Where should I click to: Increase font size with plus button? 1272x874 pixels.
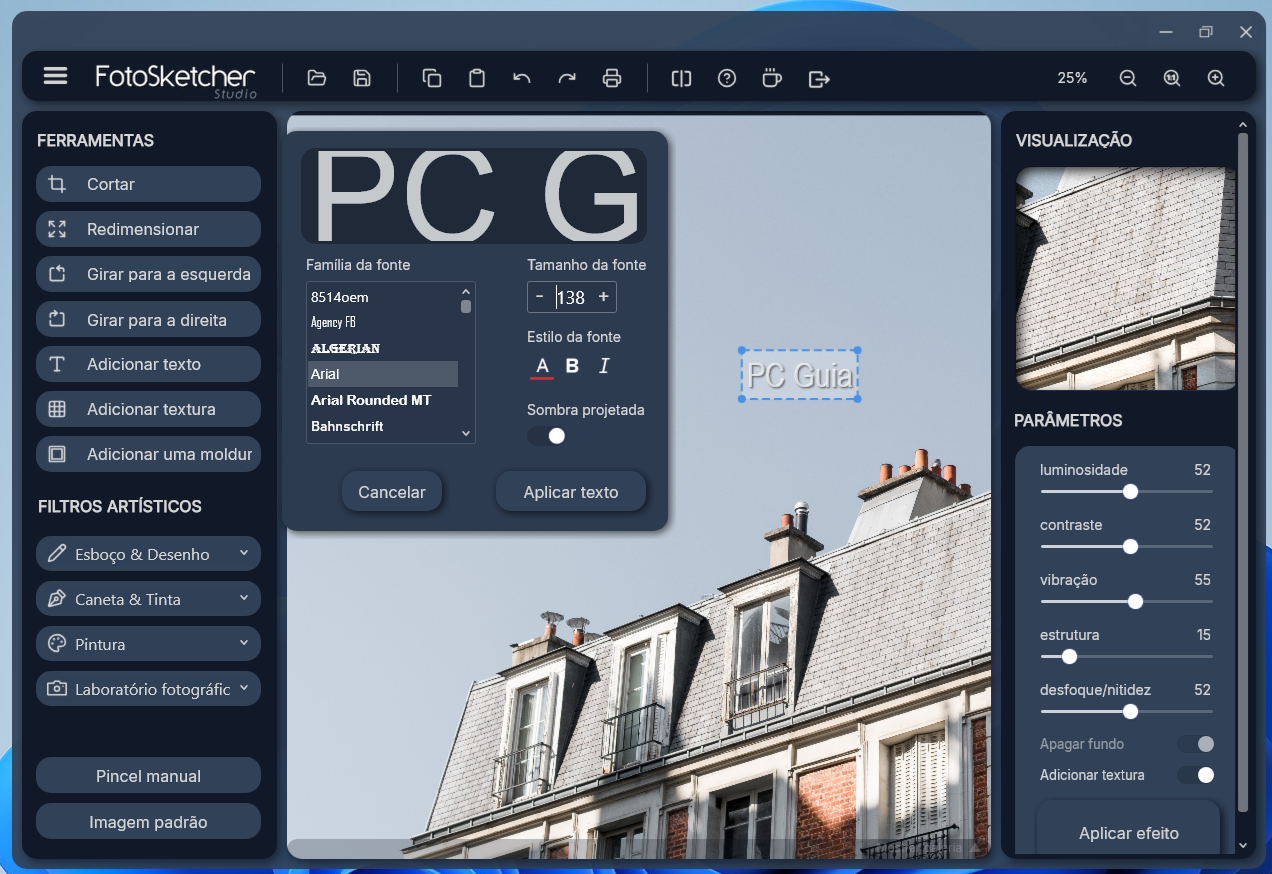coord(603,297)
